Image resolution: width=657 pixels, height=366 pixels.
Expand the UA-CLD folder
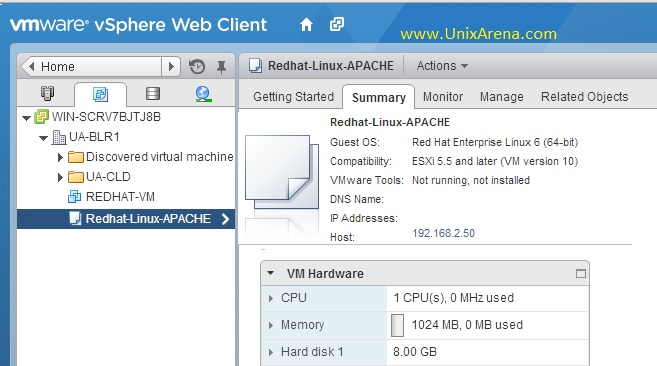[60, 177]
